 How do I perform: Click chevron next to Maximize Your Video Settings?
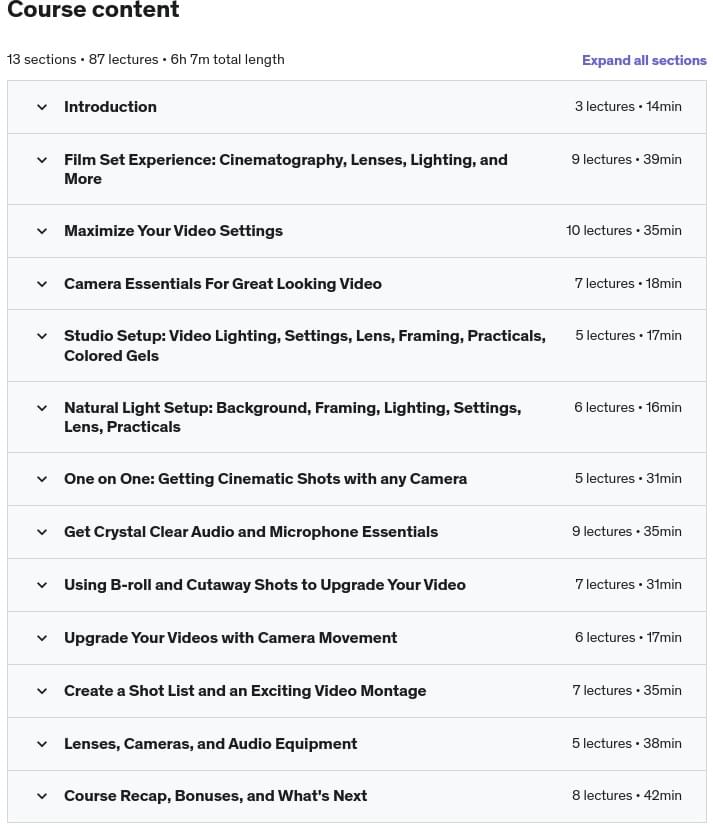click(x=42, y=231)
